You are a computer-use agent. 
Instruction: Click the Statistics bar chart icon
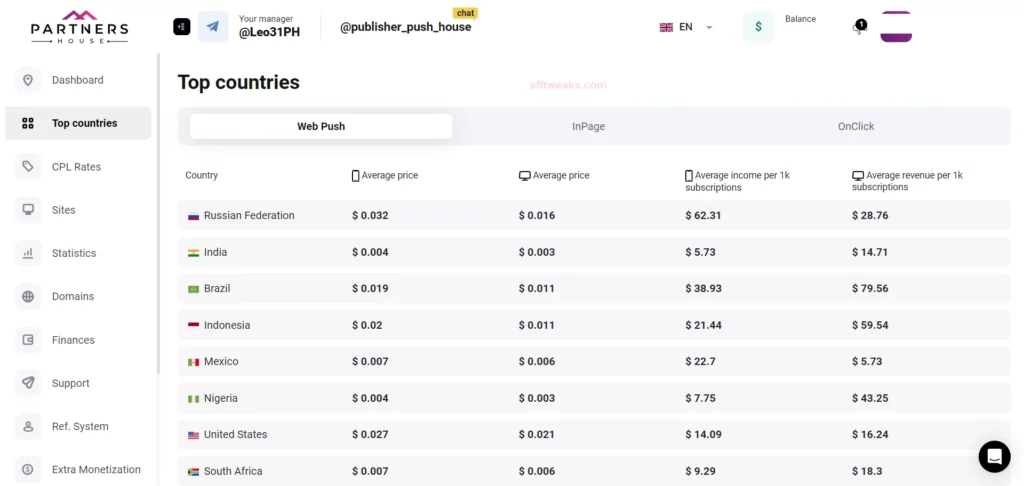click(x=27, y=253)
